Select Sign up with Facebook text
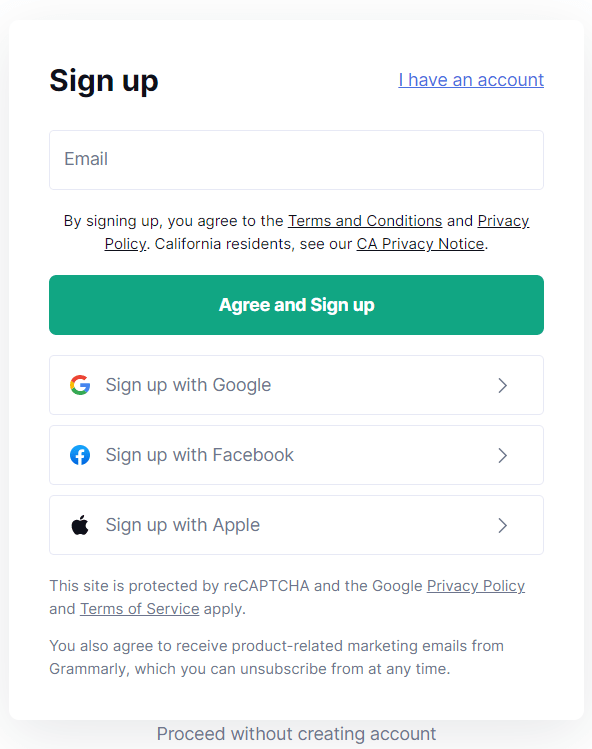Viewport: 592px width, 749px height. [x=200, y=455]
